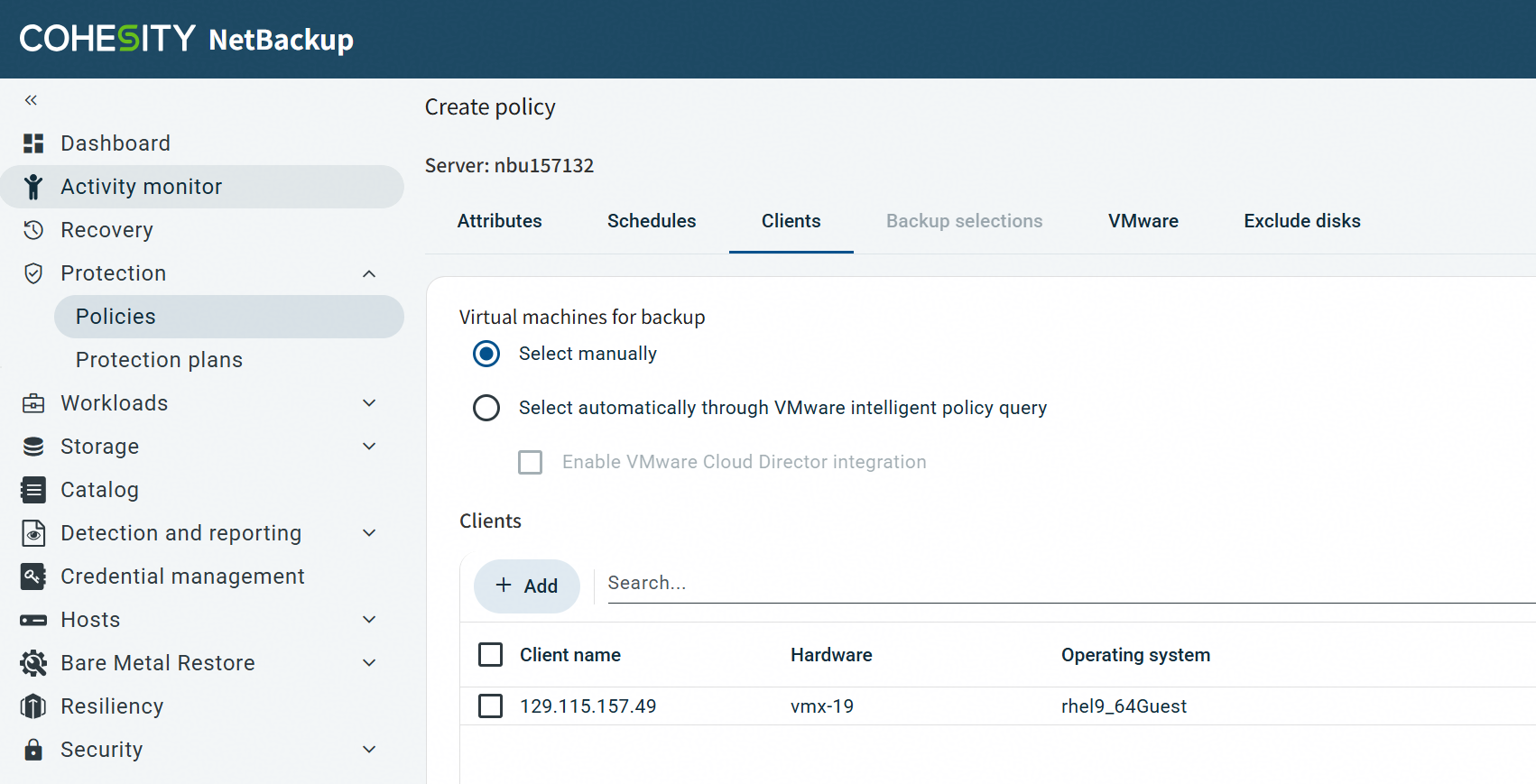1536x784 pixels.
Task: Click the Recovery clock icon
Action: click(33, 230)
